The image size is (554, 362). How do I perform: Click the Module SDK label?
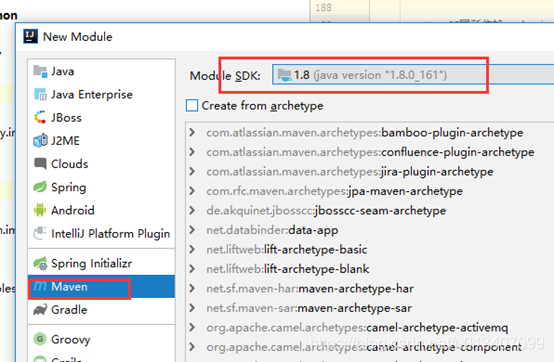(x=225, y=76)
